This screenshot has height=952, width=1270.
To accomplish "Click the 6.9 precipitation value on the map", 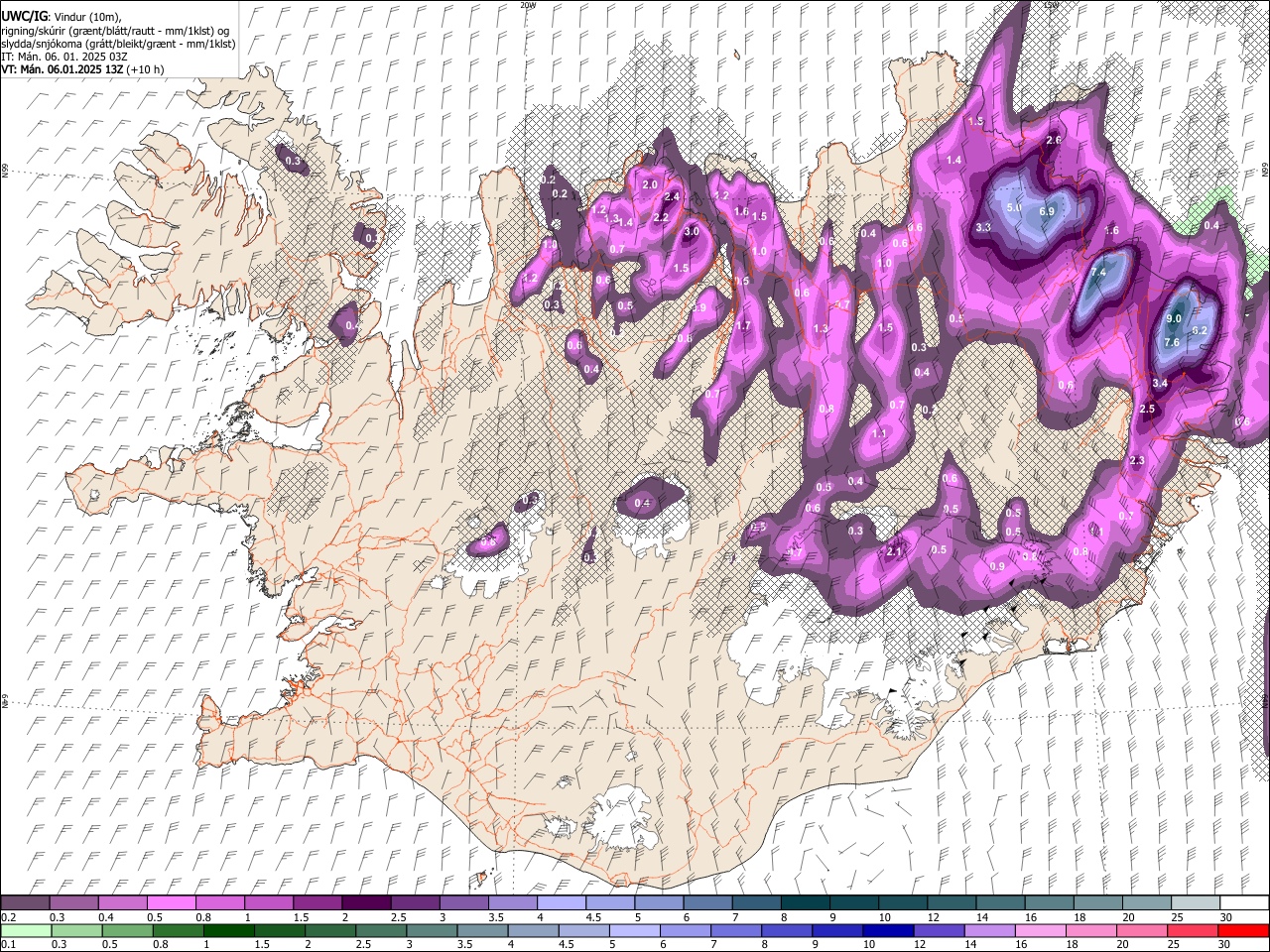I will pyautogui.click(x=1047, y=211).
